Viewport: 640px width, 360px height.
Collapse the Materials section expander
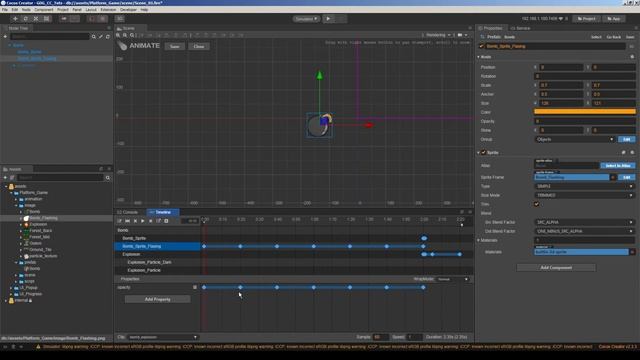click(x=479, y=240)
